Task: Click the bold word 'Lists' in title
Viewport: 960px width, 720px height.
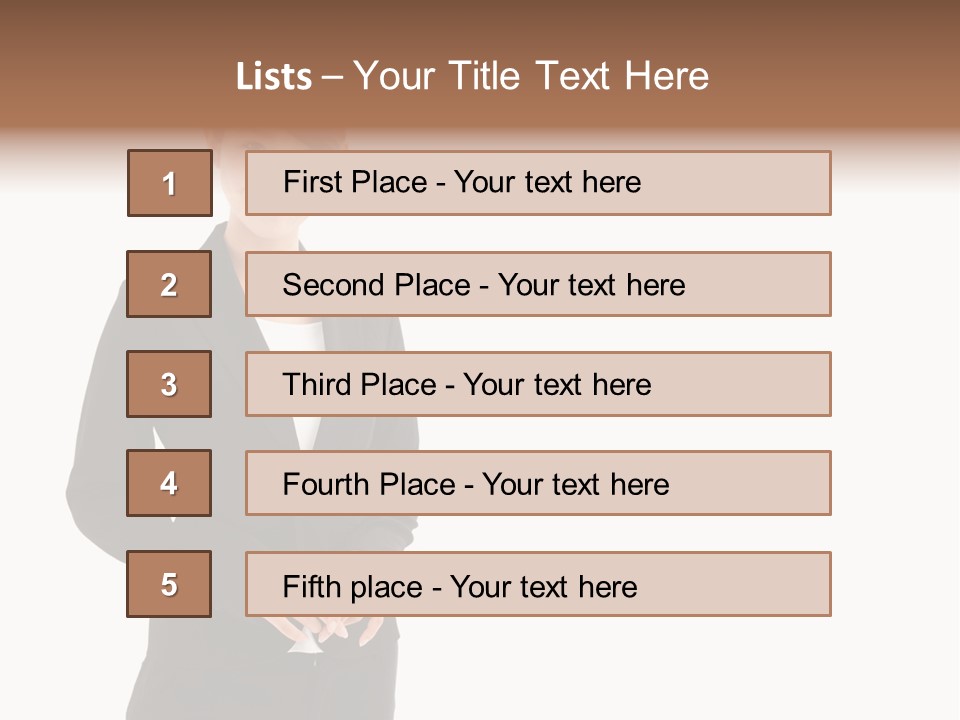Action: (x=273, y=76)
